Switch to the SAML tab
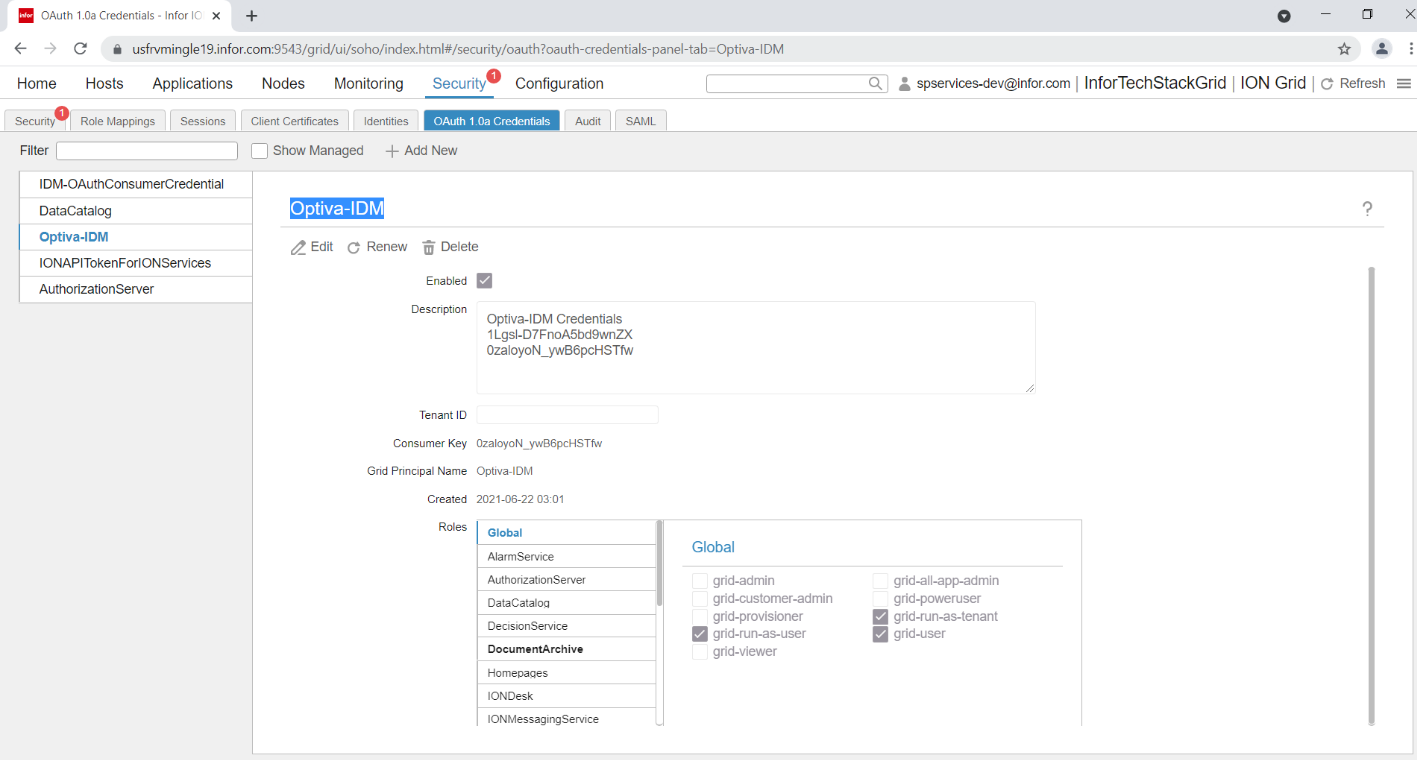 pos(640,119)
